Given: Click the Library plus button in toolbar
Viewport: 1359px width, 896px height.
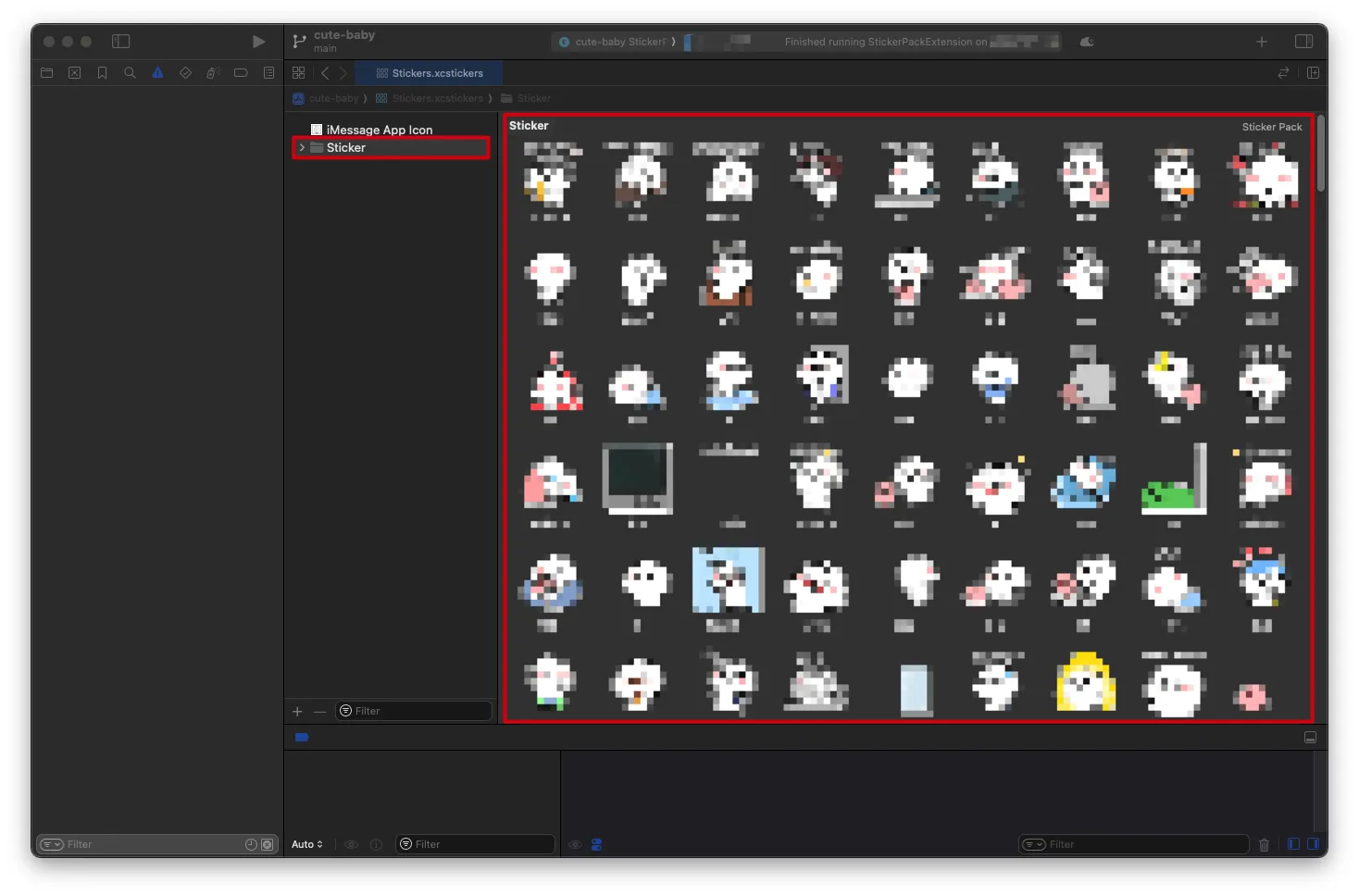Looking at the screenshot, I should pyautogui.click(x=1261, y=42).
